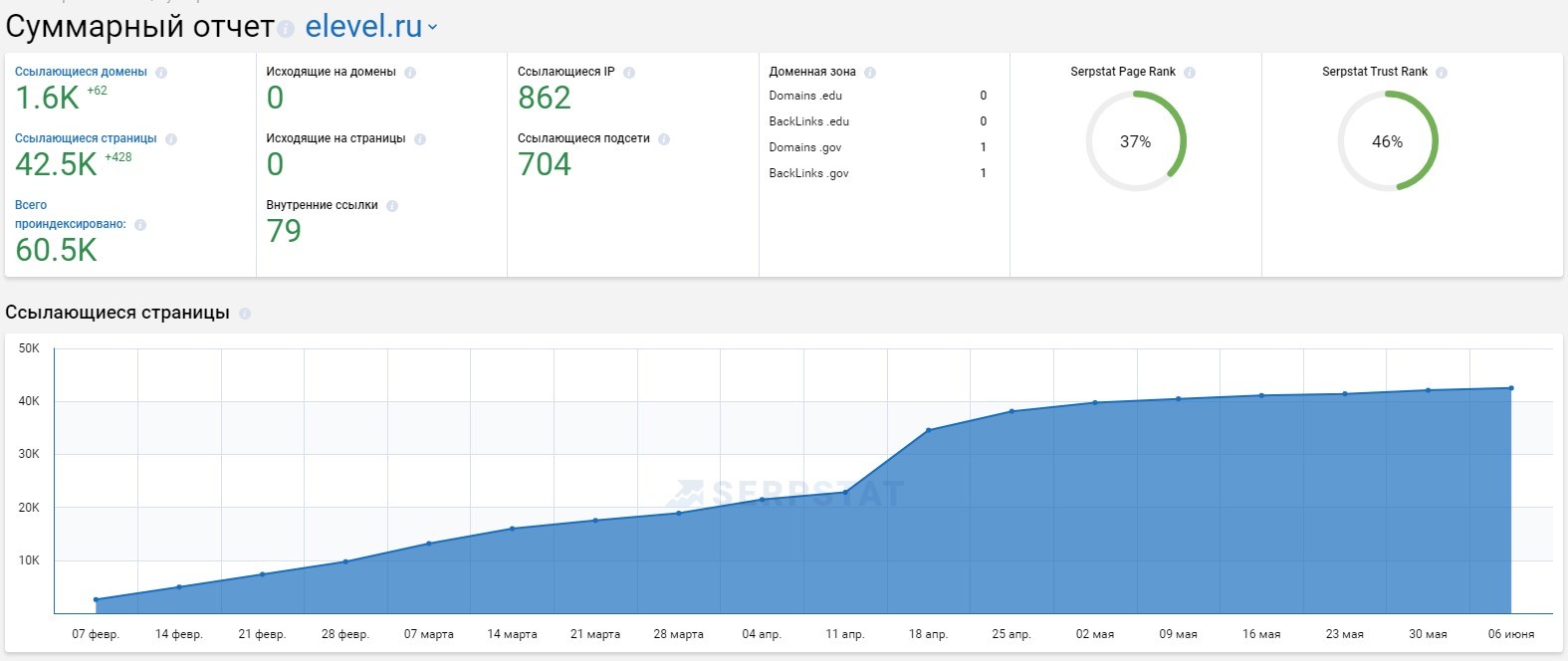This screenshot has width=1568, height=661.
Task: Click info icon next to Суммарный отчет title
Action: tap(287, 30)
